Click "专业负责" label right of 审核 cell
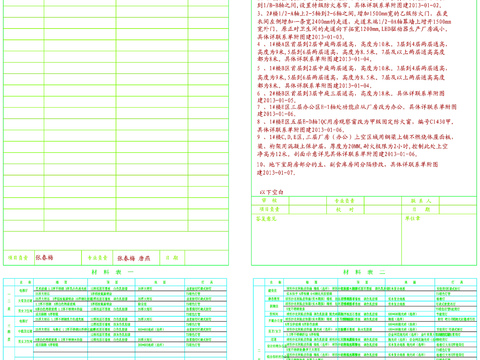This screenshot has width=480, height=360. 345,201
